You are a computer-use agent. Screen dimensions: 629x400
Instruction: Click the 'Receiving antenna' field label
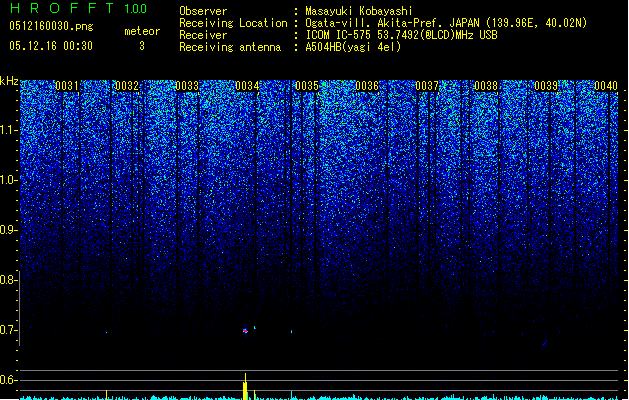click(x=230, y=47)
